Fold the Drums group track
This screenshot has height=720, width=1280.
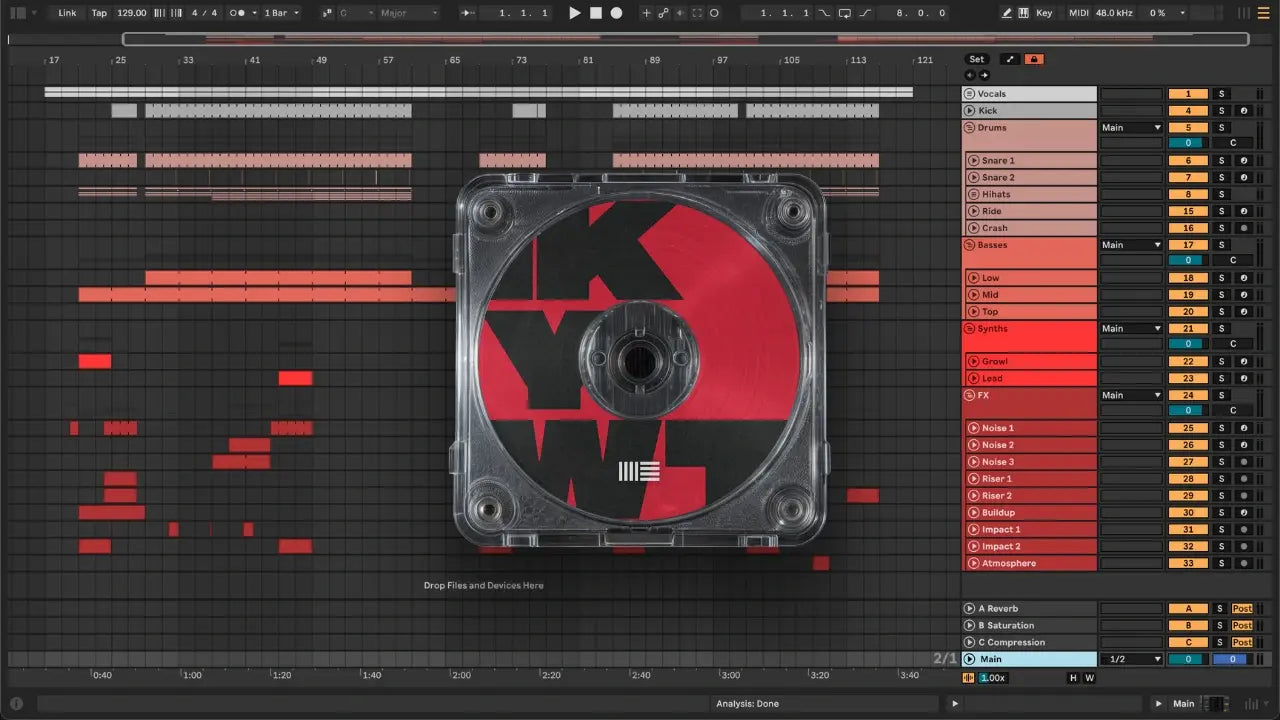(x=969, y=128)
